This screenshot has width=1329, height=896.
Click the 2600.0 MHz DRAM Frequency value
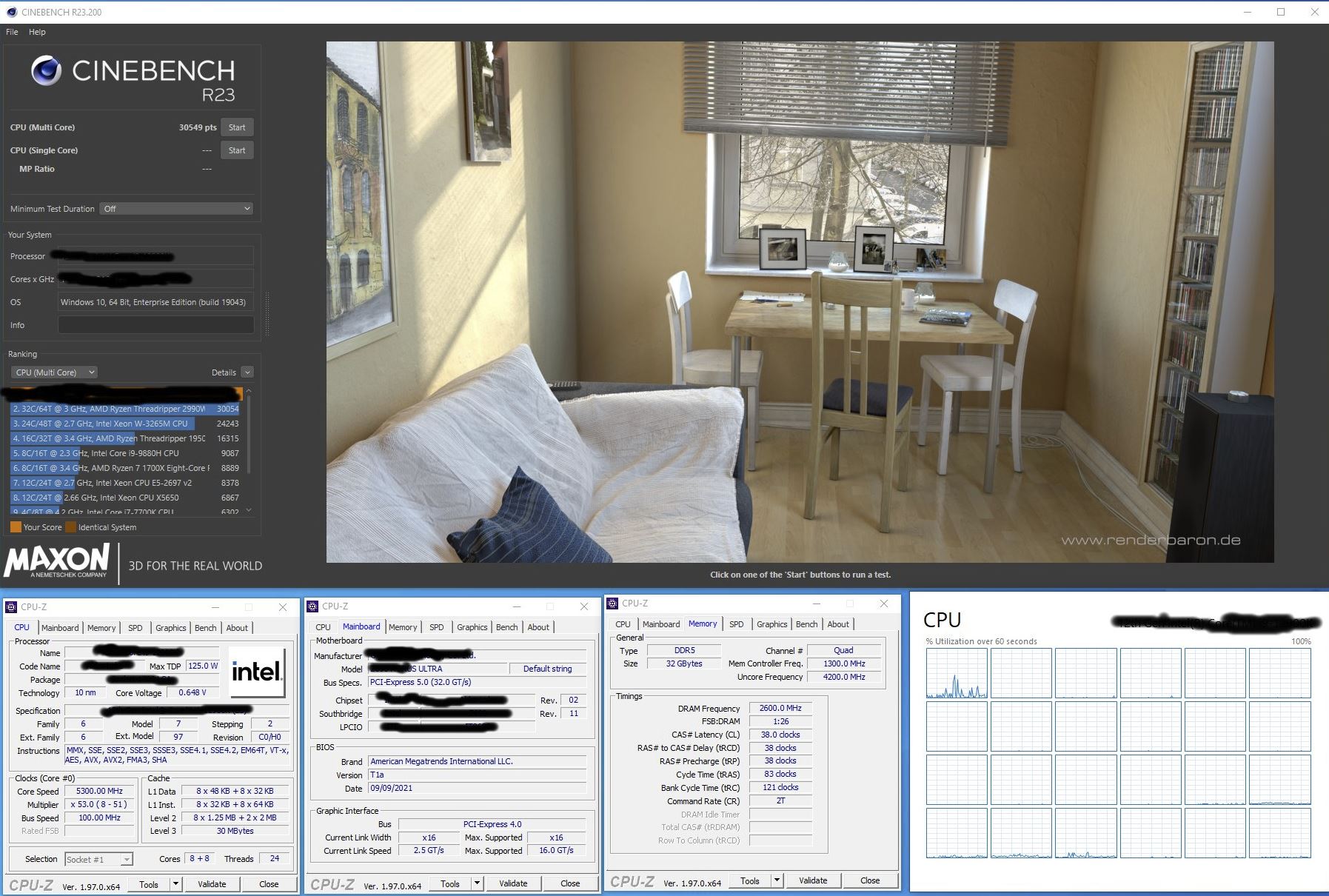click(x=780, y=708)
